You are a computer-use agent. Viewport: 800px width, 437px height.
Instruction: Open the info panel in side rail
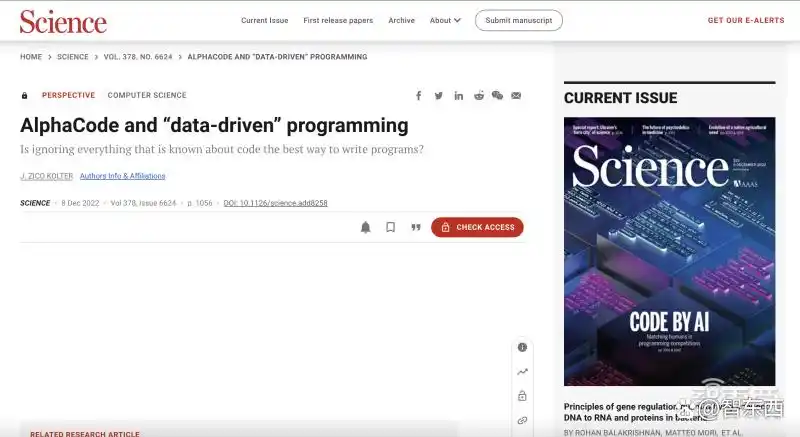click(522, 347)
